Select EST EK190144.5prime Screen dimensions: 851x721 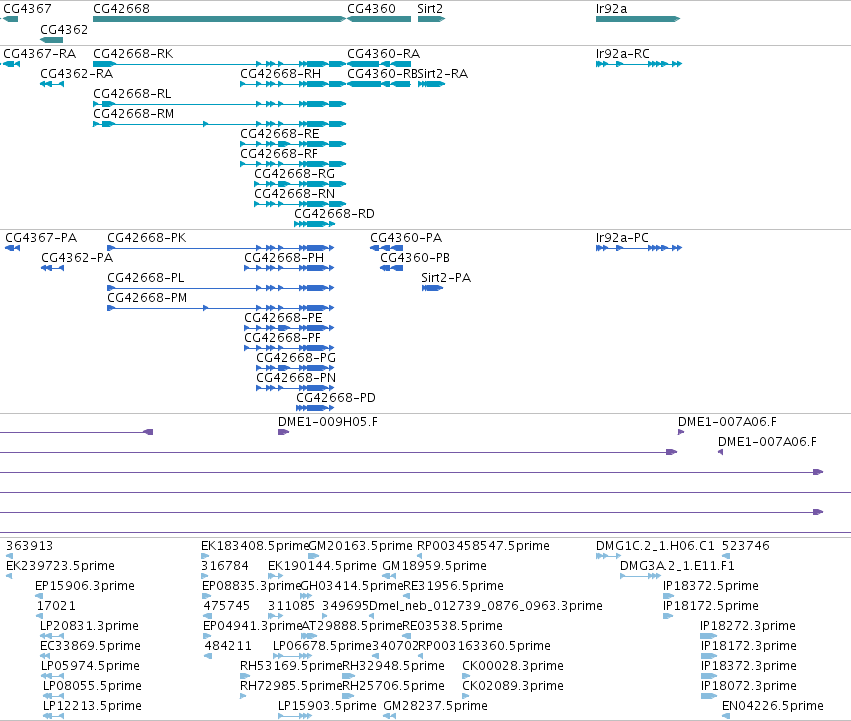point(322,566)
